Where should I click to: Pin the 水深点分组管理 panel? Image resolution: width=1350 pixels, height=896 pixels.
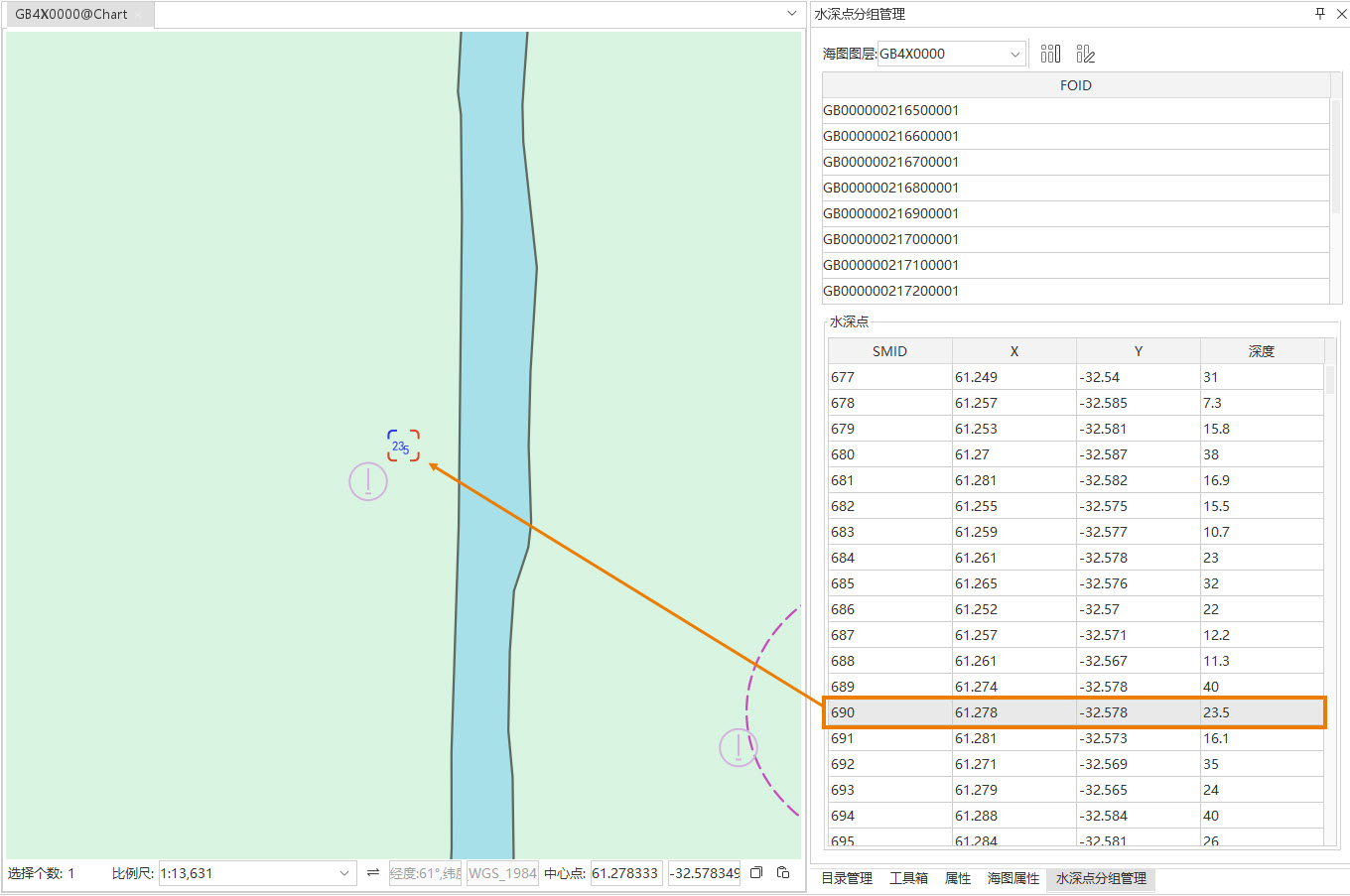point(1319,14)
